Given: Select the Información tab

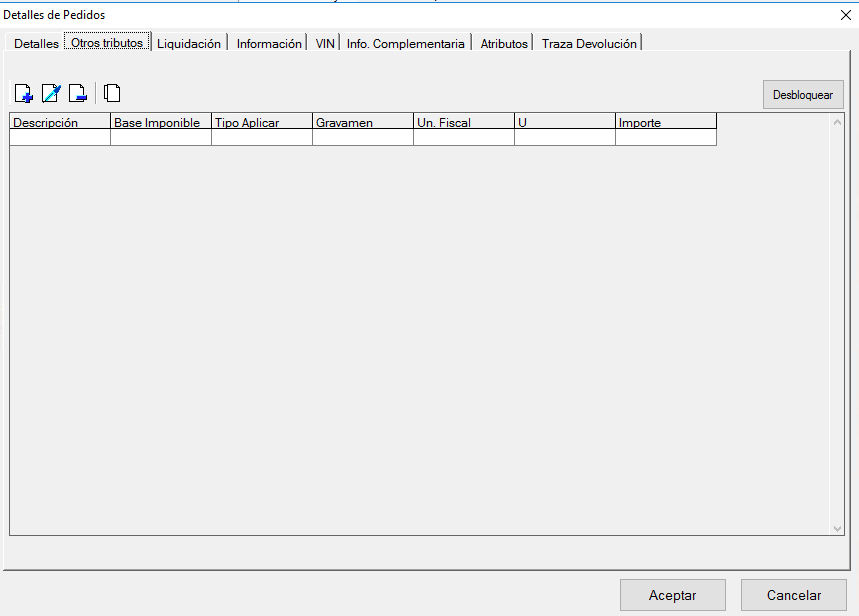Looking at the screenshot, I should [x=269, y=44].
